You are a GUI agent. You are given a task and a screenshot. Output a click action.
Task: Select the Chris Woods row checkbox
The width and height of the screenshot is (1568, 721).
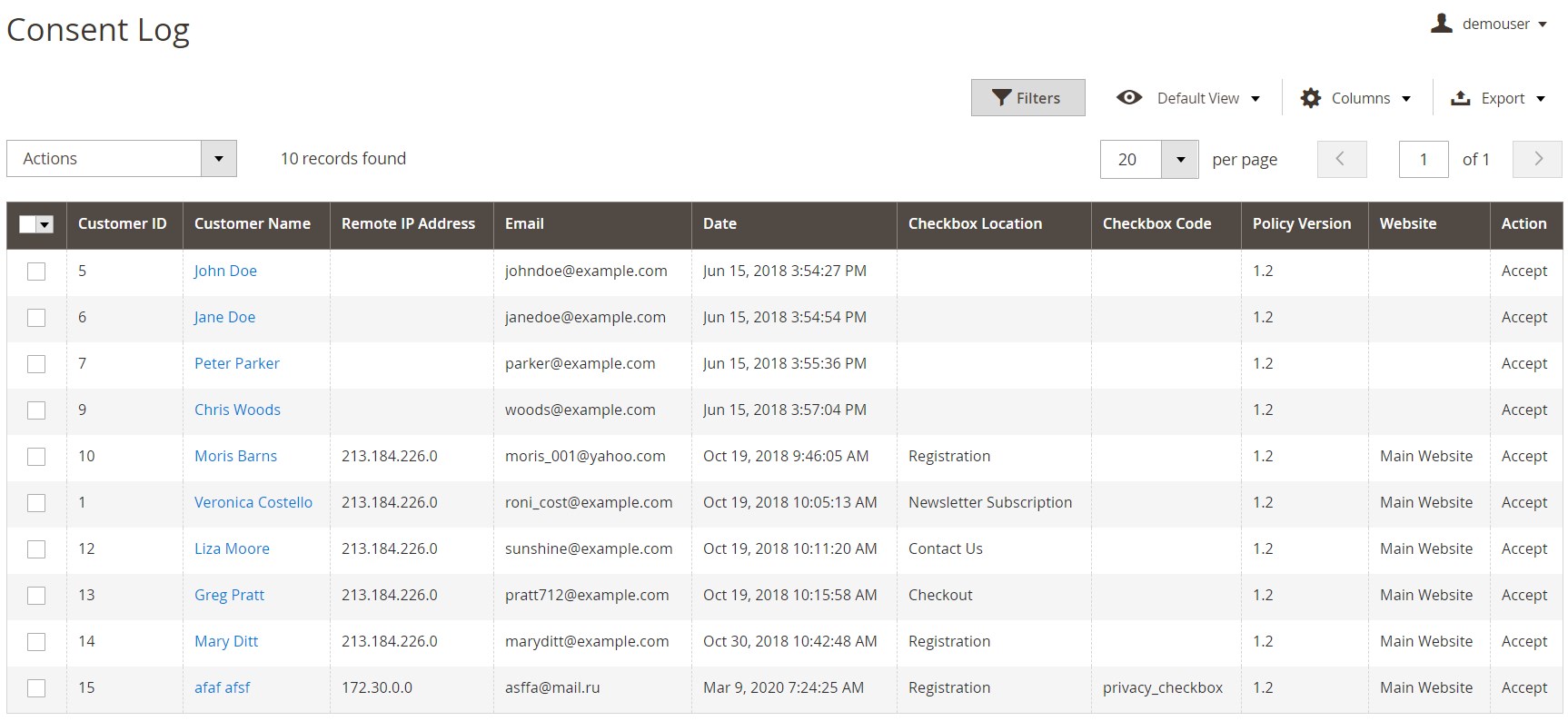pyautogui.click(x=36, y=410)
